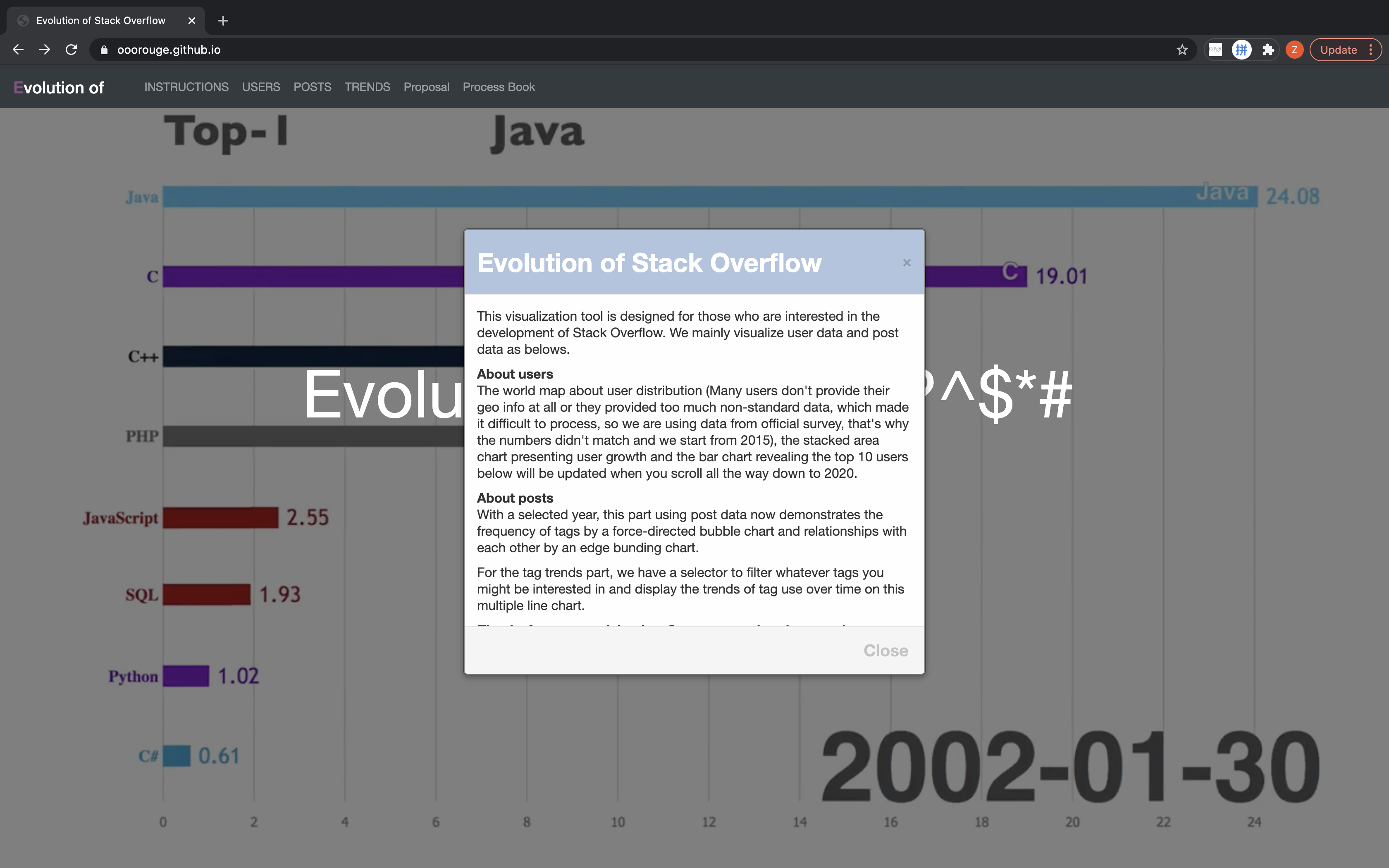Go to INSTRUCTIONS in the navbar
This screenshot has height=868, width=1389.
click(186, 87)
